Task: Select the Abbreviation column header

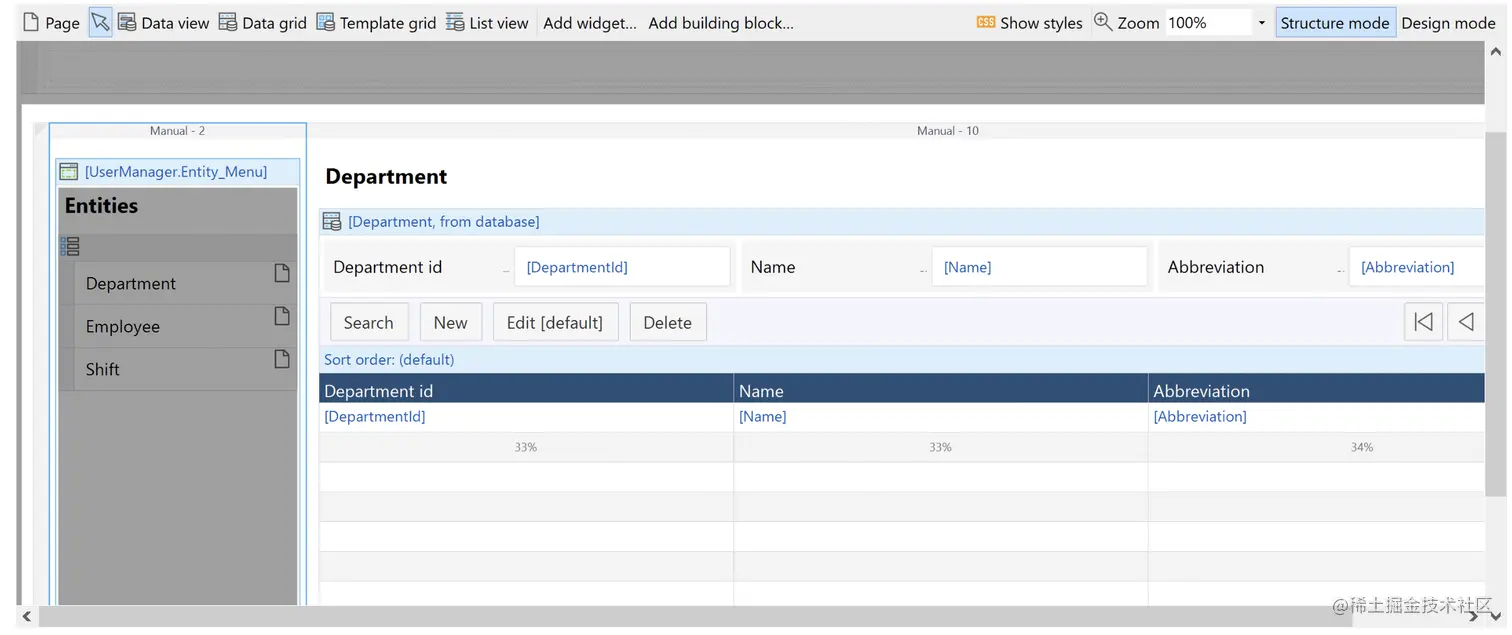Action: pos(1317,391)
